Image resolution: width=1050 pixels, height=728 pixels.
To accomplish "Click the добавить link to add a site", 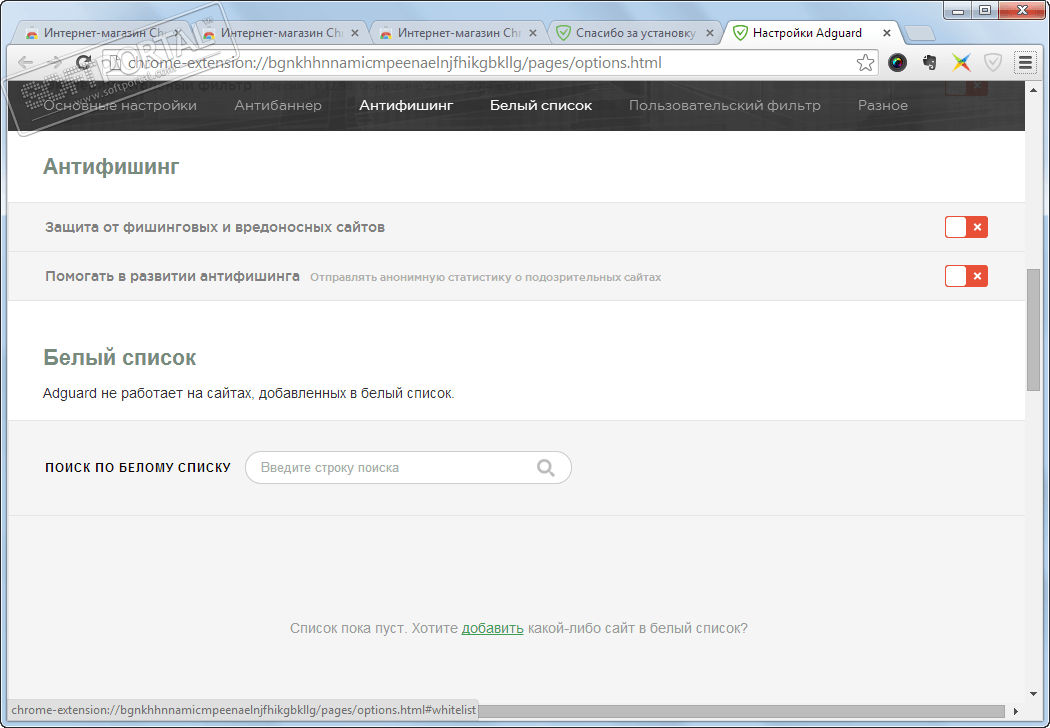I will point(492,628).
